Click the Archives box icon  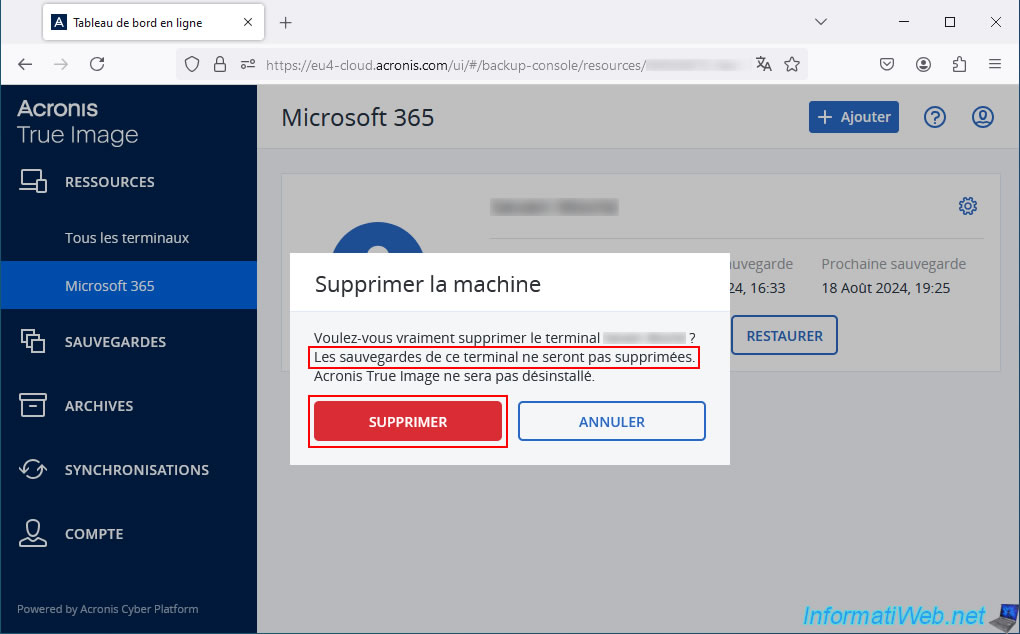coord(33,405)
